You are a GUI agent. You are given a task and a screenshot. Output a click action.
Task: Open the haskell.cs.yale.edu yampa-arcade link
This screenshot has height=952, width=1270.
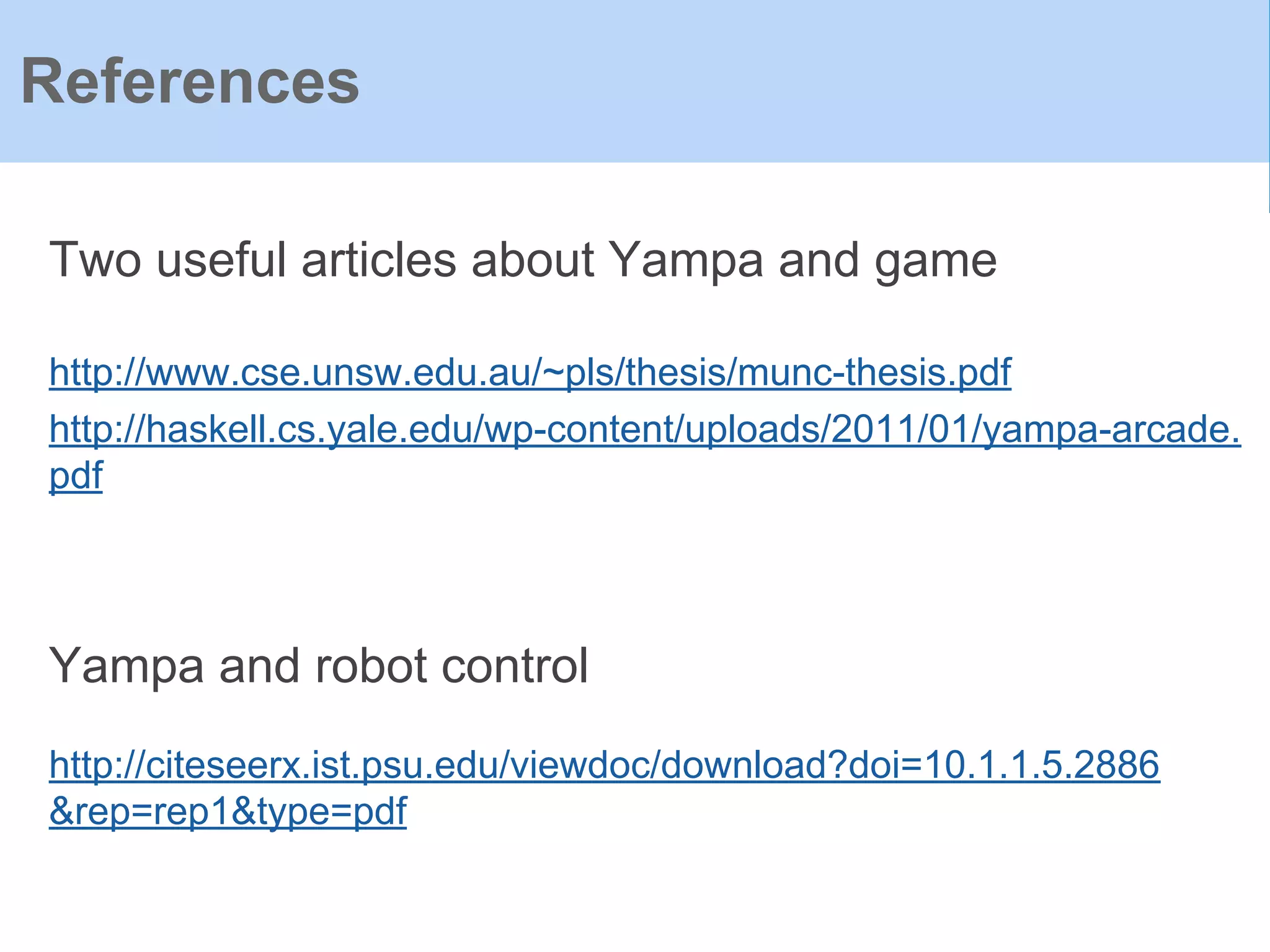pyautogui.click(x=645, y=430)
